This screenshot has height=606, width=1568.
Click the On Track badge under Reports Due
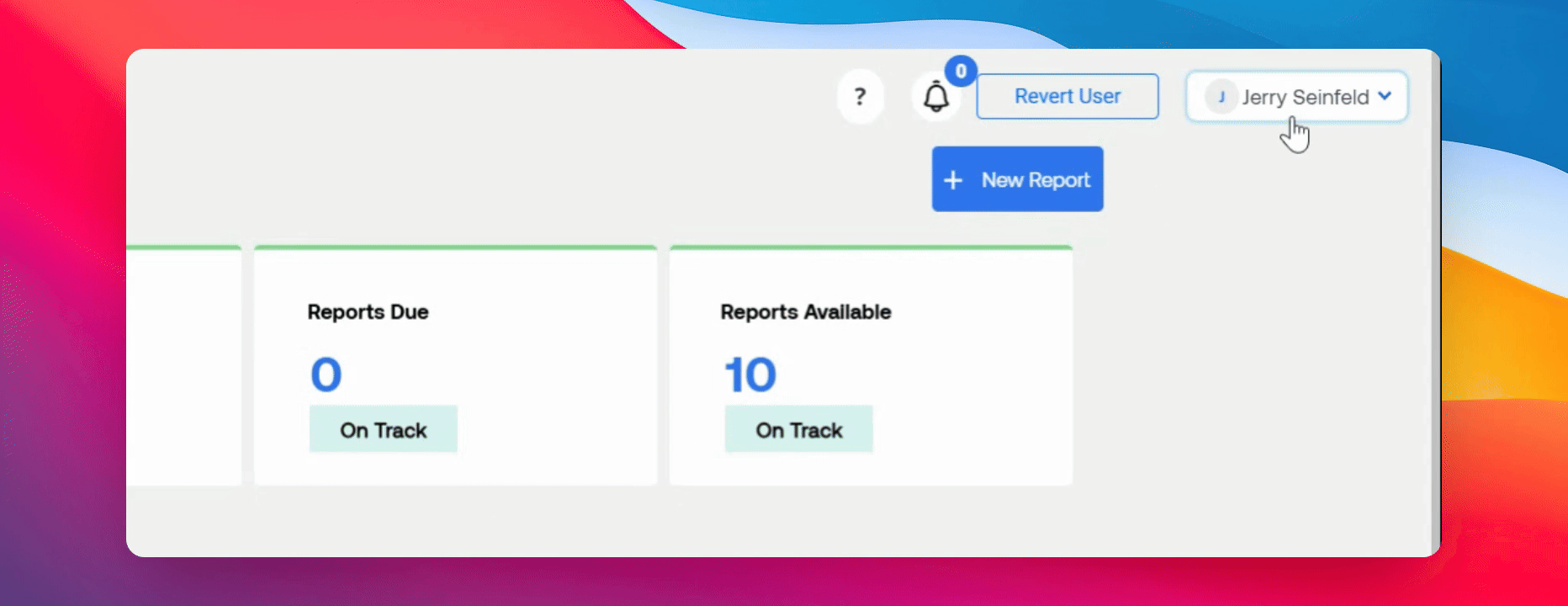point(384,429)
